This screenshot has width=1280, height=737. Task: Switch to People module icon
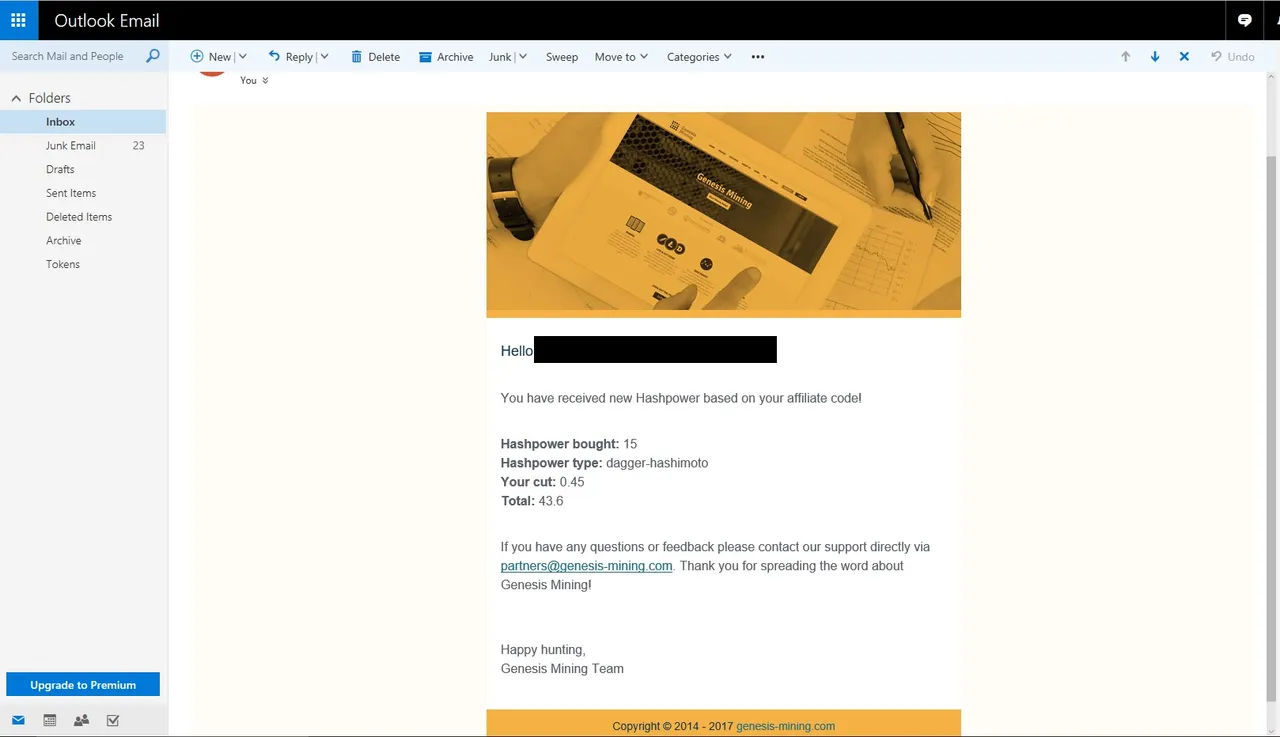pyautogui.click(x=81, y=720)
